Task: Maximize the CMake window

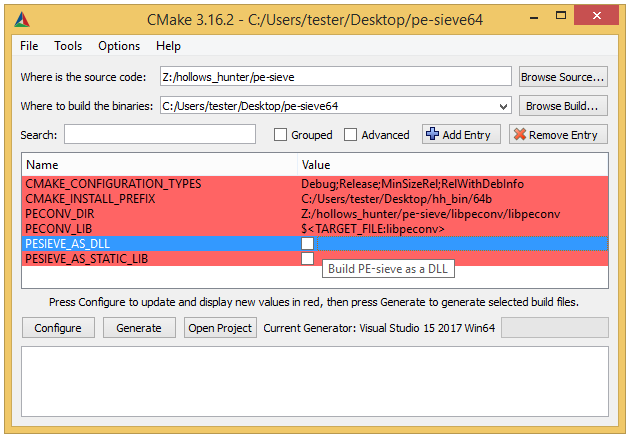Action: point(561,16)
